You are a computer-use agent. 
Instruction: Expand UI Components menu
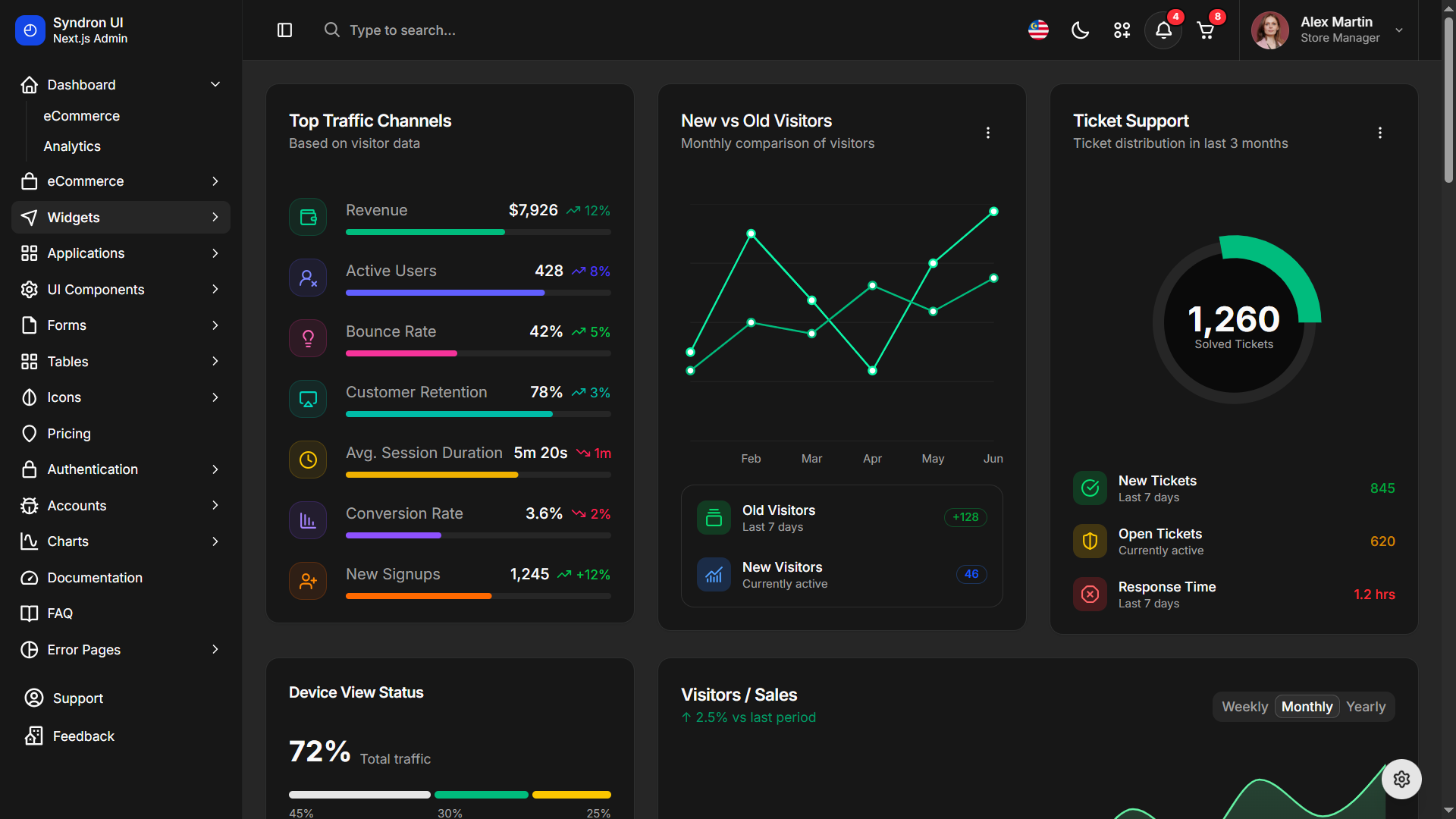121,290
